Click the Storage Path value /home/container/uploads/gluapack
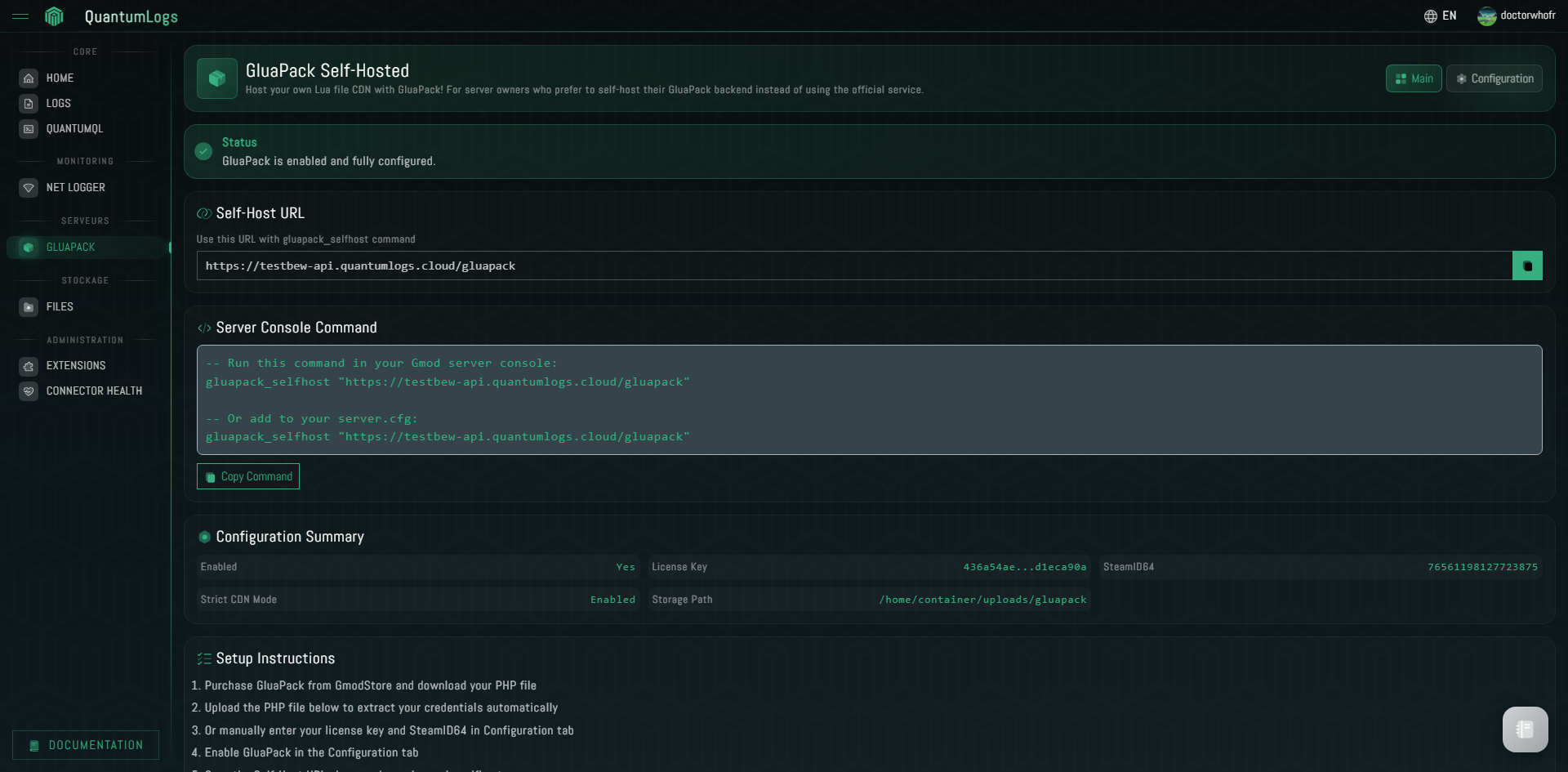Screen dimensions: 1568x772 (983, 600)
